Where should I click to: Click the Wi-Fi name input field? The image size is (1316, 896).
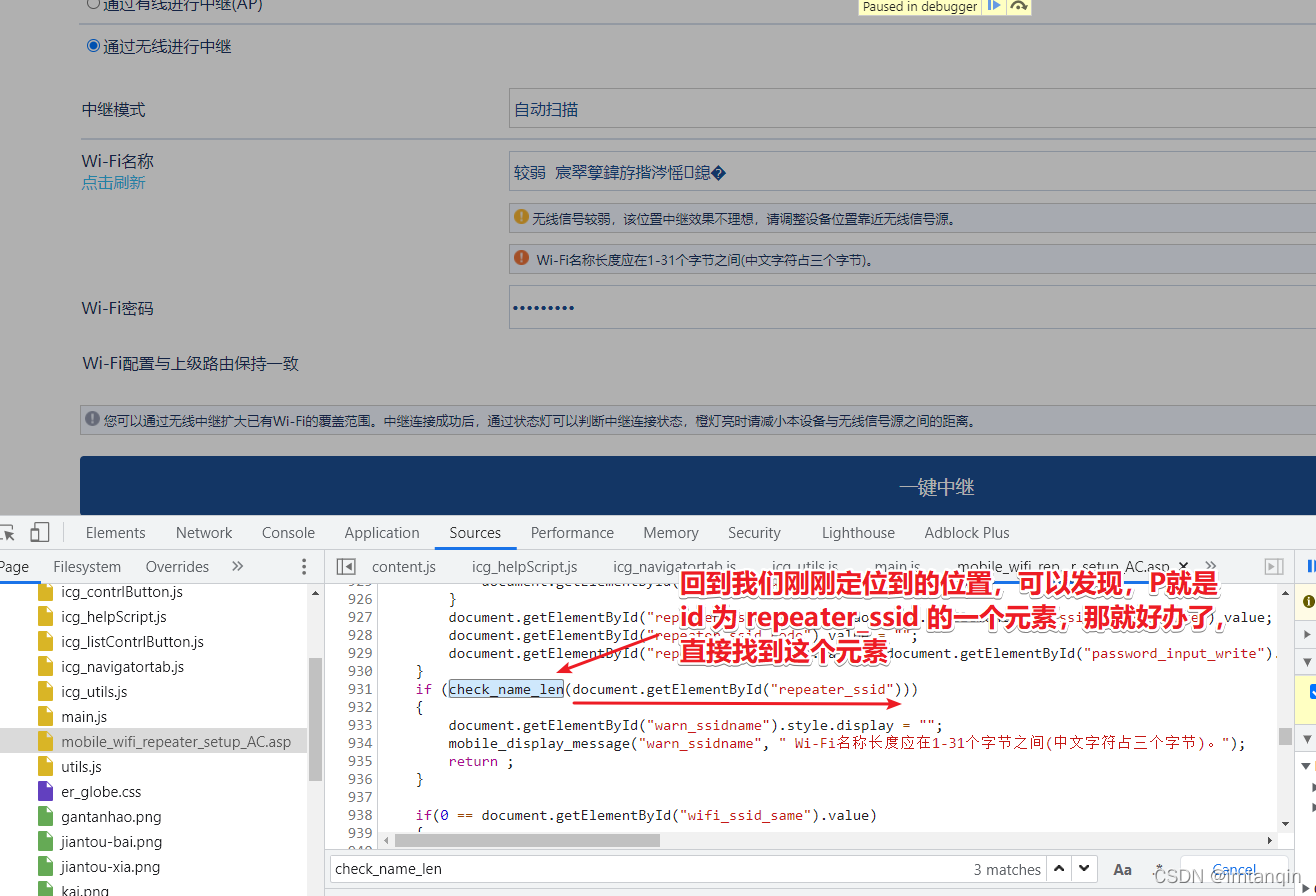tap(912, 172)
